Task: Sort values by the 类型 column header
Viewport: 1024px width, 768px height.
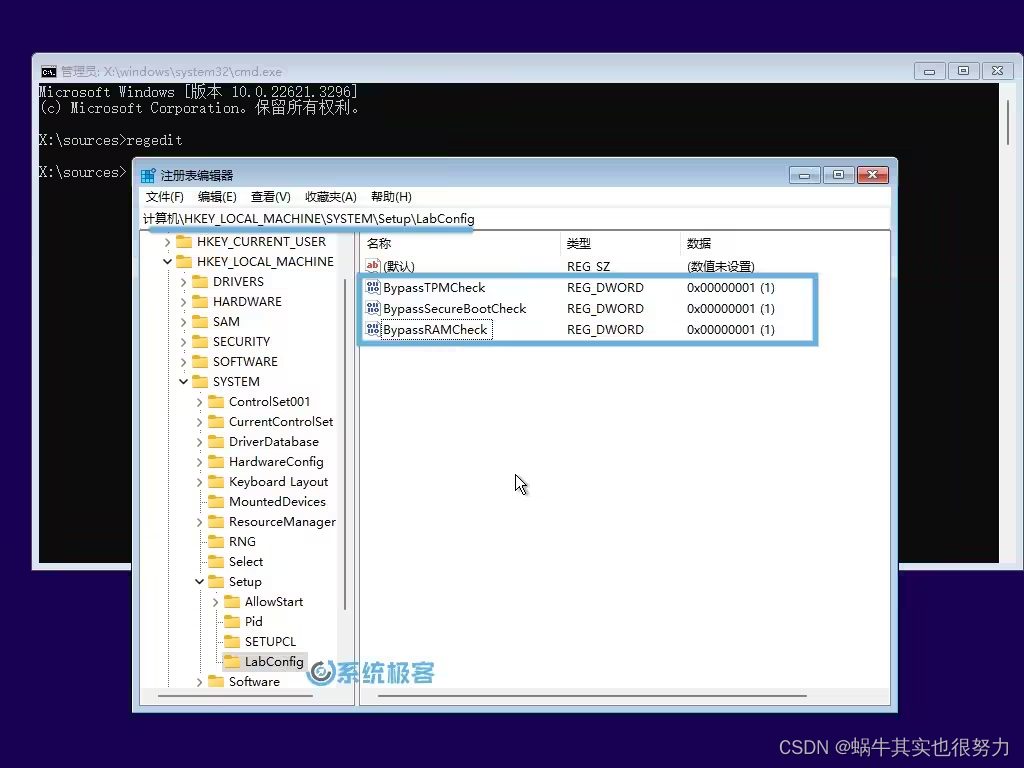Action: coord(620,244)
